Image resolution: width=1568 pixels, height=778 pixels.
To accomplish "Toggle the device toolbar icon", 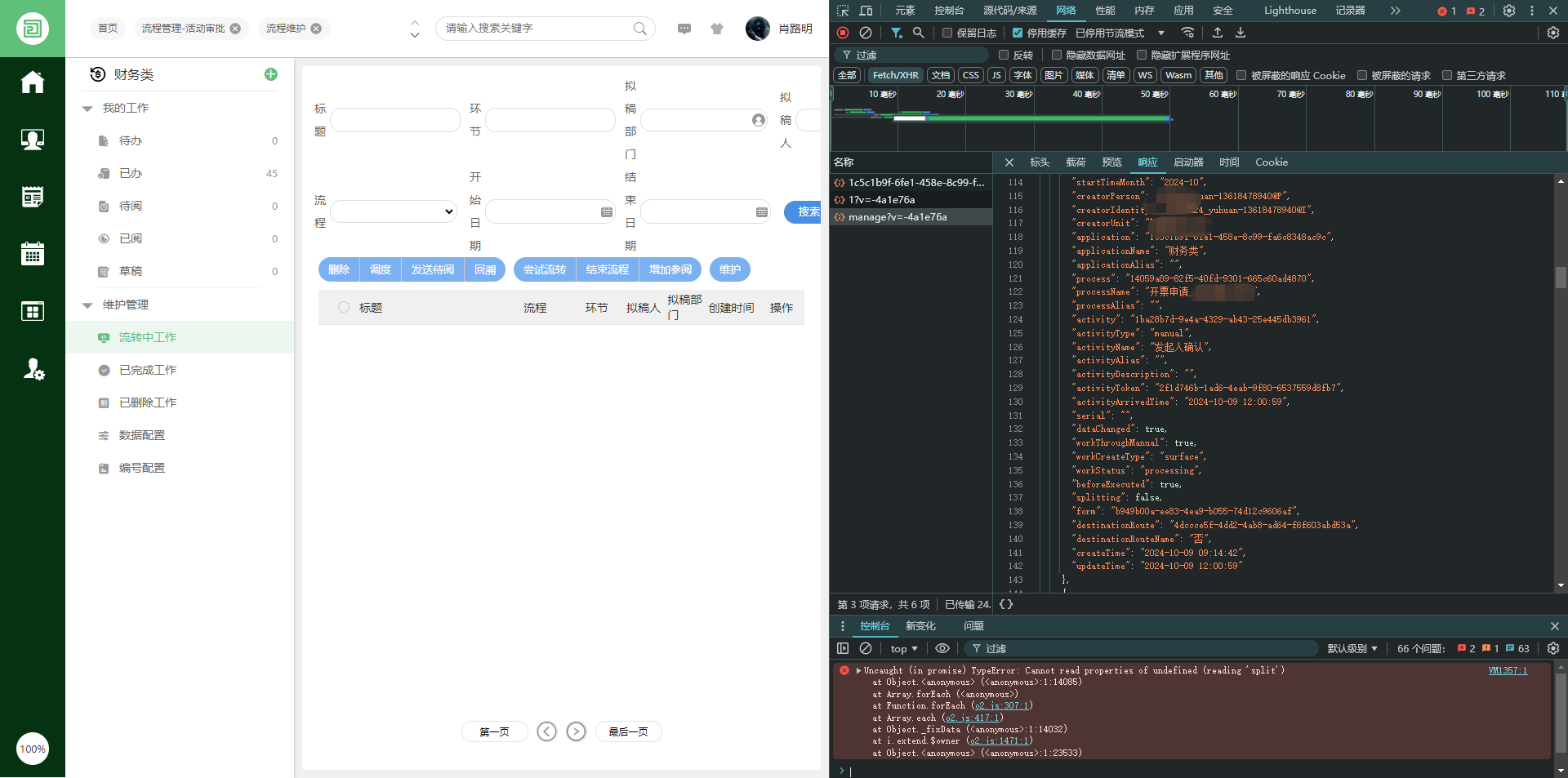I will point(866,11).
